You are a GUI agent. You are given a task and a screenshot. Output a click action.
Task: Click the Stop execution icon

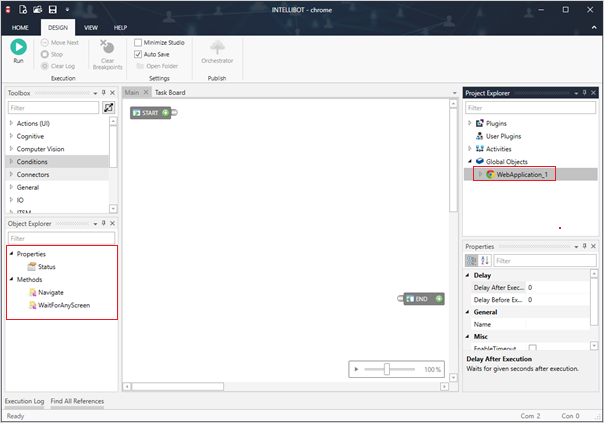pyautogui.click(x=45, y=54)
